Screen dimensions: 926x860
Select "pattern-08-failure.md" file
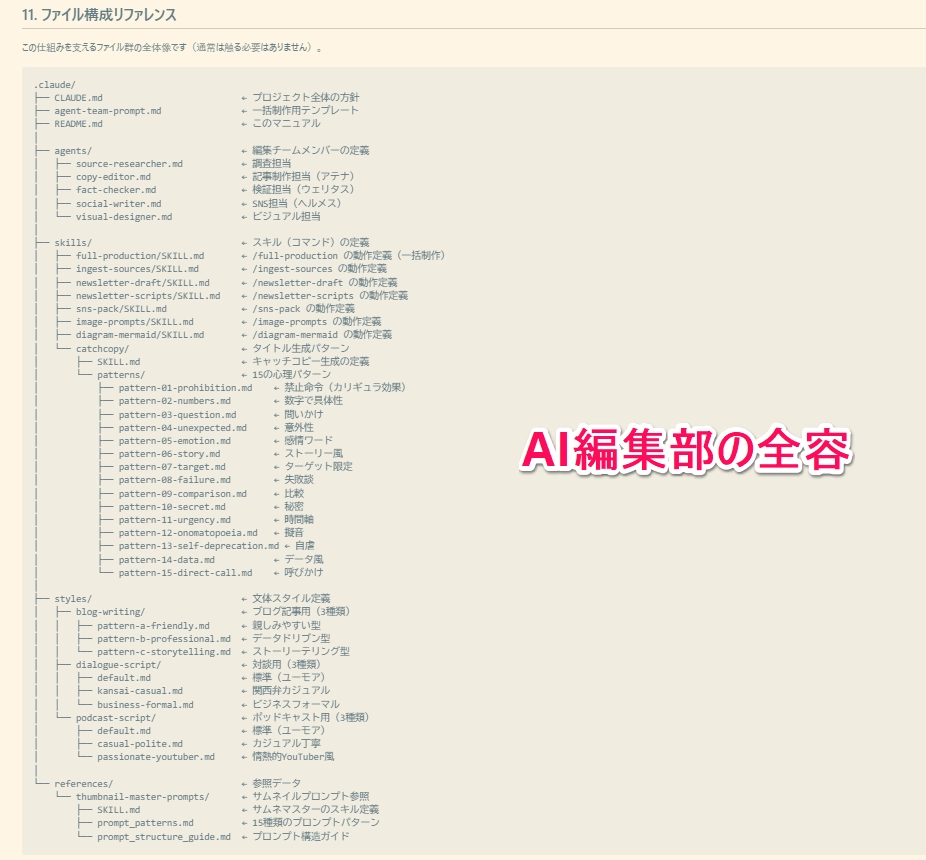(174, 480)
